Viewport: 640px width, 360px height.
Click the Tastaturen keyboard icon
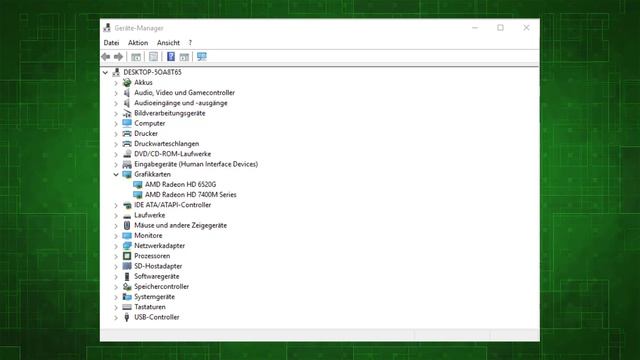click(127, 307)
